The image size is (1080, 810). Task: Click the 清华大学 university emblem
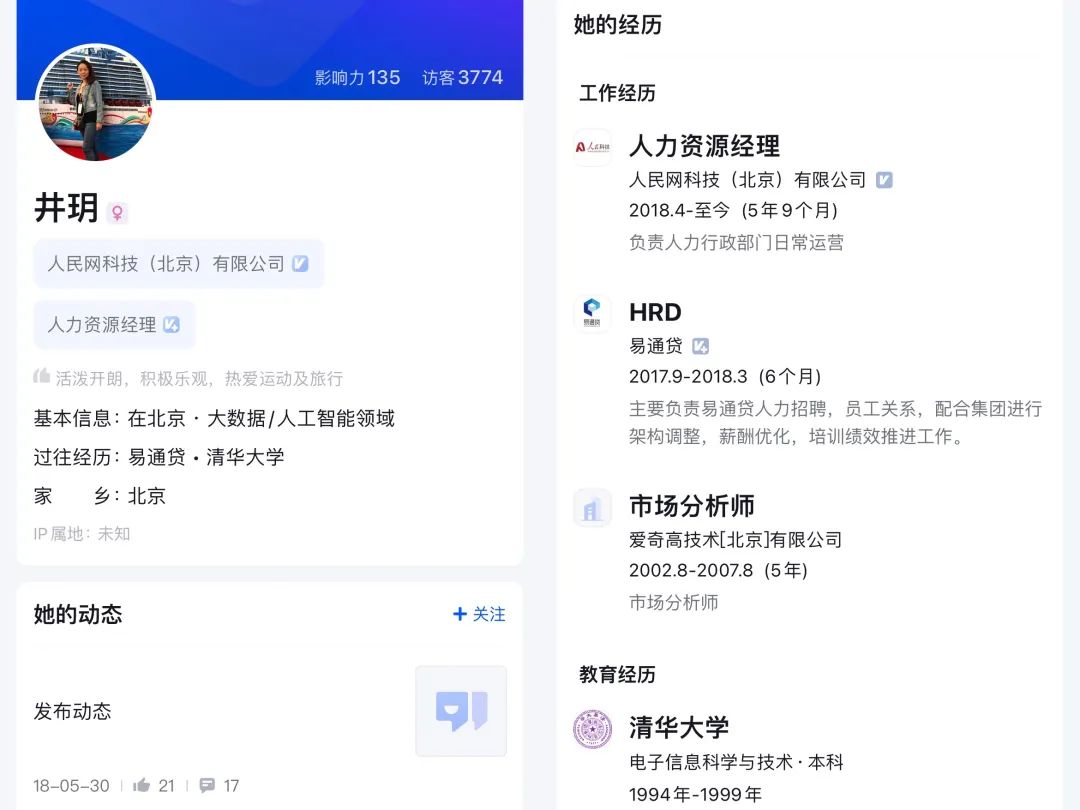click(x=592, y=729)
